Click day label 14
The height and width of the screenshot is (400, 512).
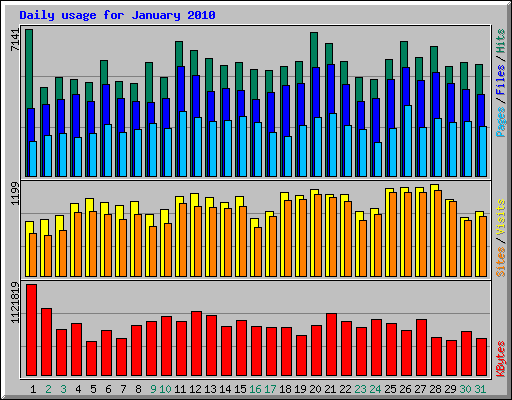pyautogui.click(x=225, y=389)
